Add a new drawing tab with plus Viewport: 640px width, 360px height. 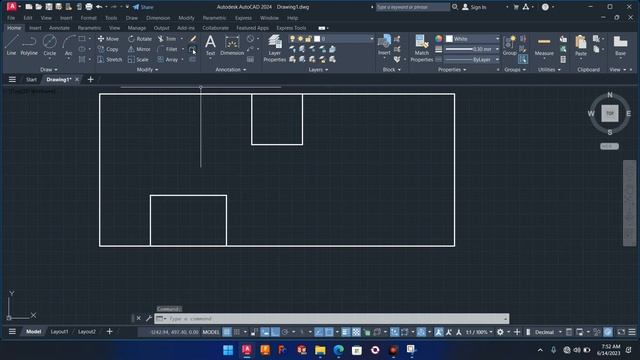click(90, 80)
